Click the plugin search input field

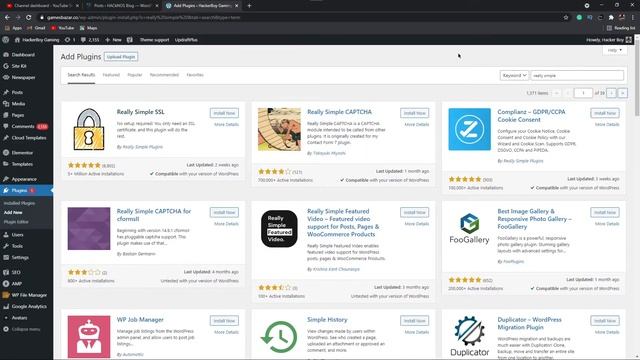[x=577, y=76]
